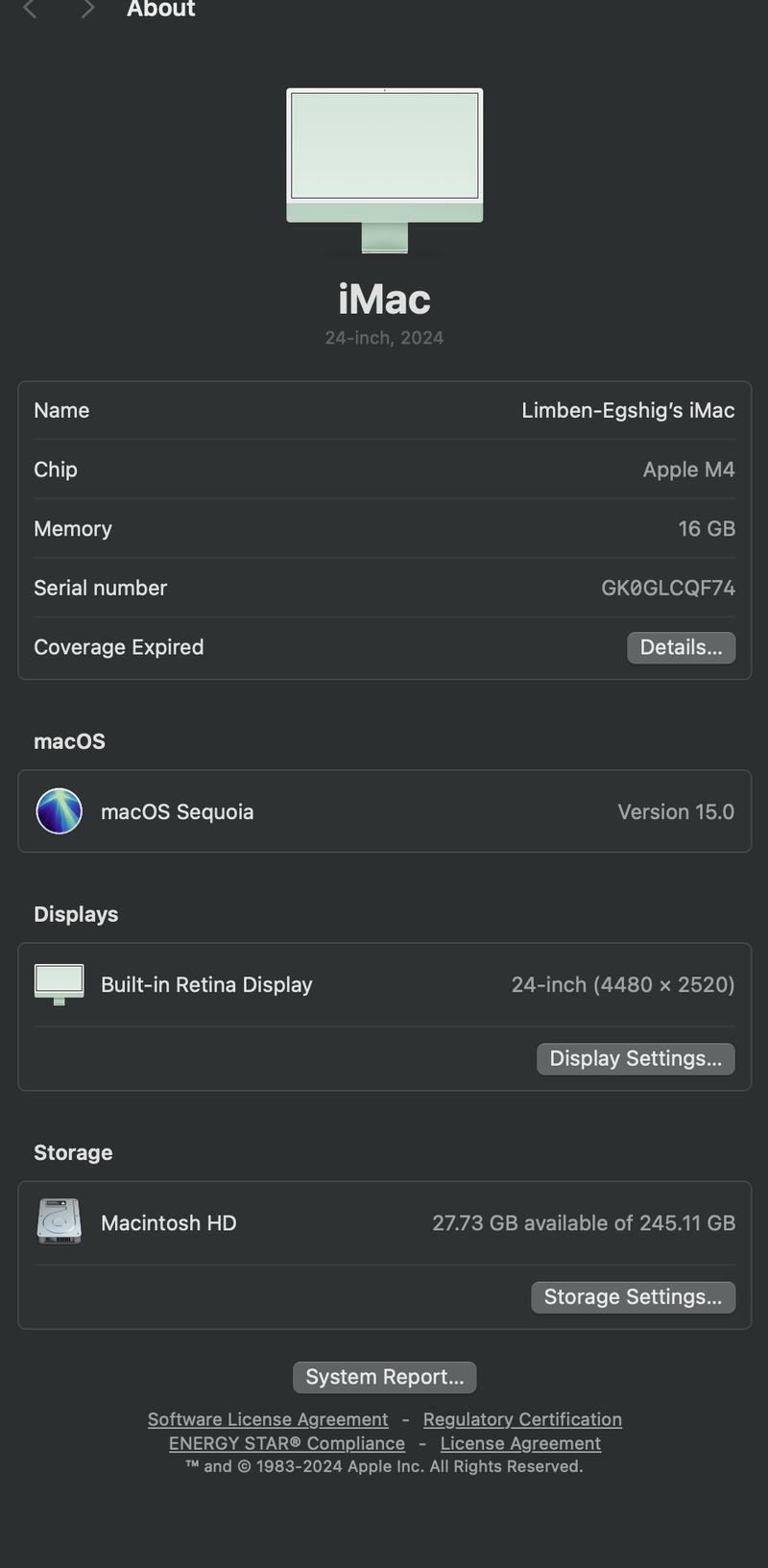Click the macOS Sequoia logo icon

tap(59, 811)
